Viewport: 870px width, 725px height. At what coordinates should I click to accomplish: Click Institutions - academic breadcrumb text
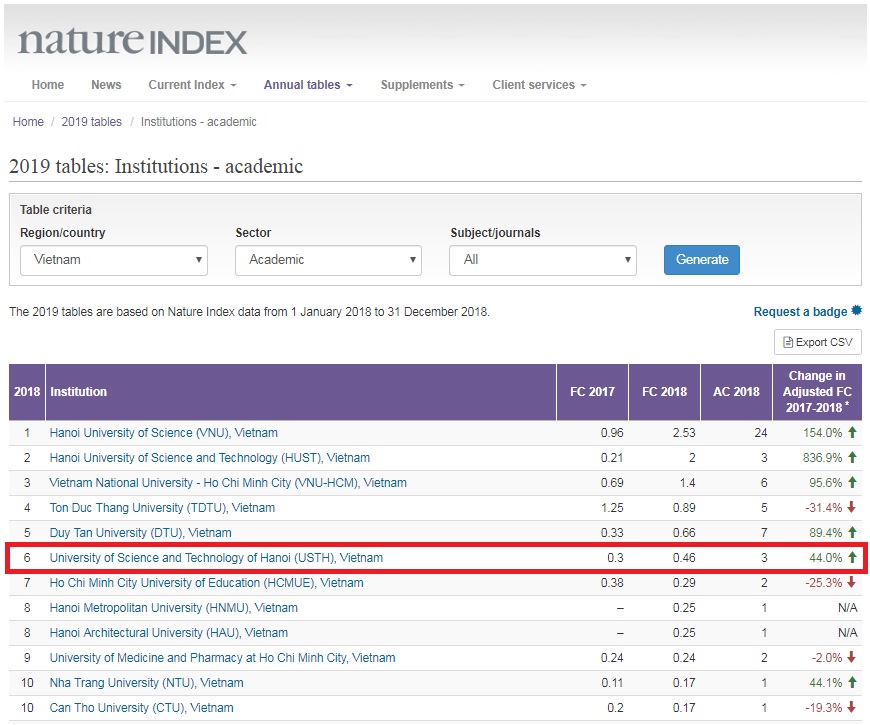coord(199,121)
